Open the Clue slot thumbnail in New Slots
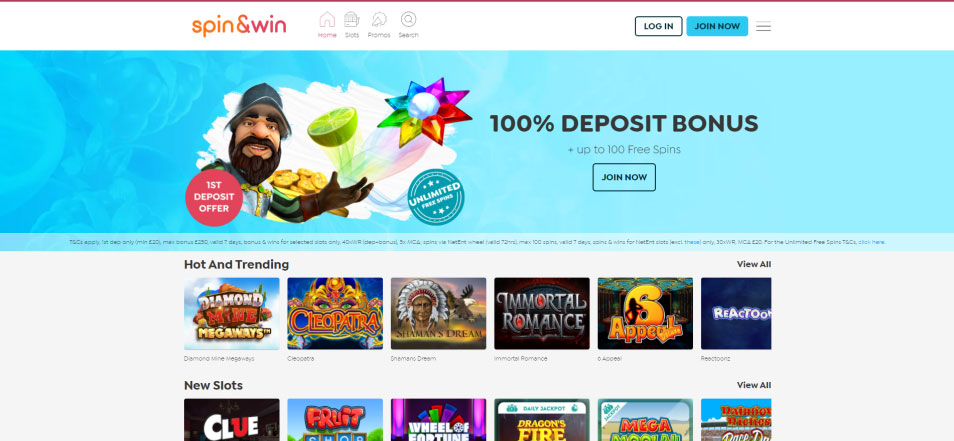This screenshot has height=441, width=954. tap(232, 420)
